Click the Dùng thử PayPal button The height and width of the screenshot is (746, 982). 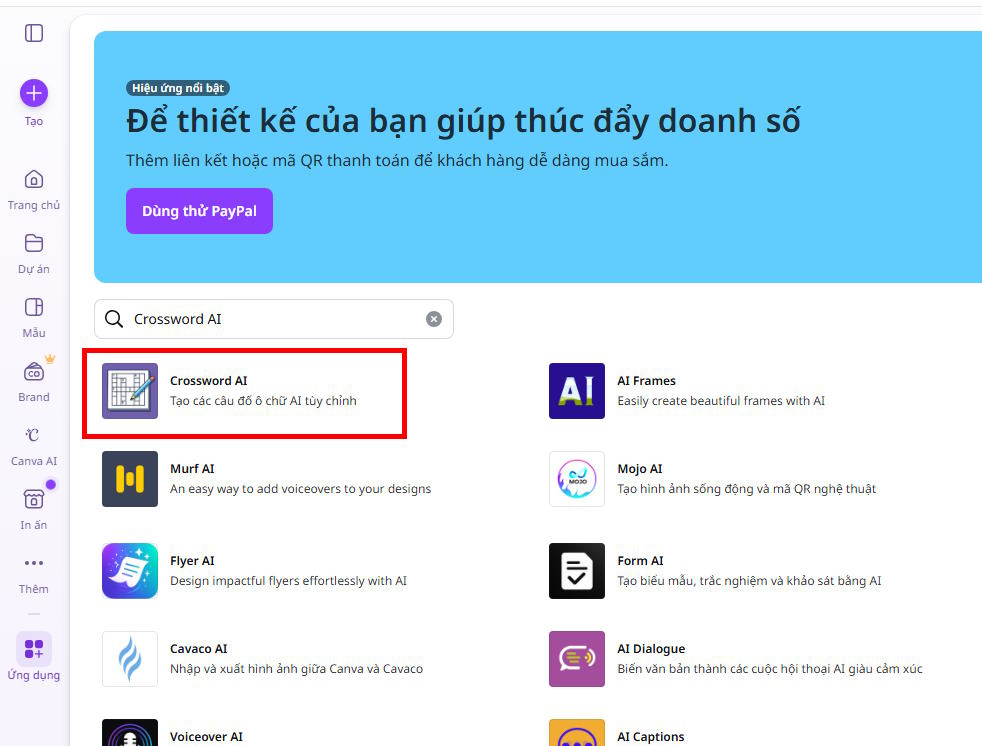[x=199, y=211]
